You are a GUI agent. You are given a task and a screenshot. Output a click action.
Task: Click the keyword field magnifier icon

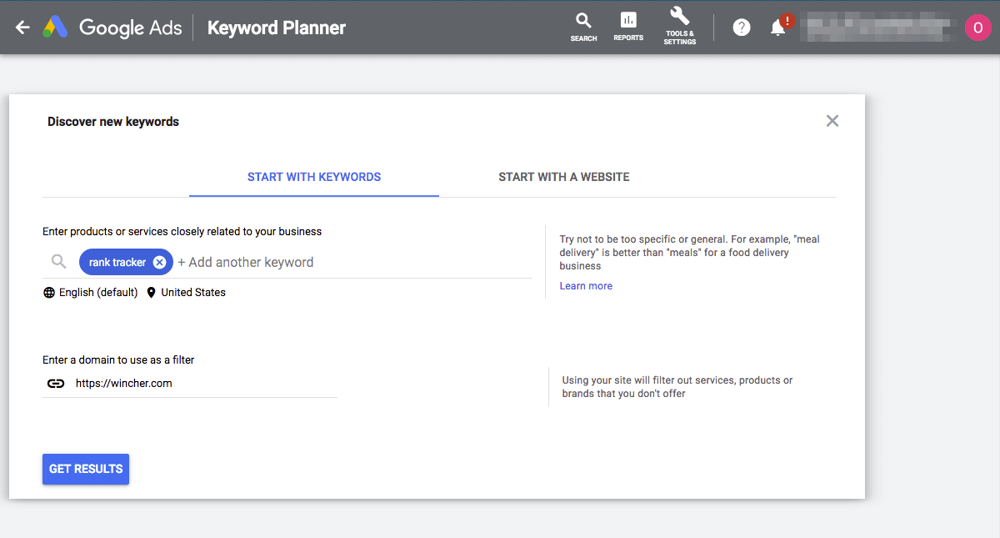(x=59, y=261)
